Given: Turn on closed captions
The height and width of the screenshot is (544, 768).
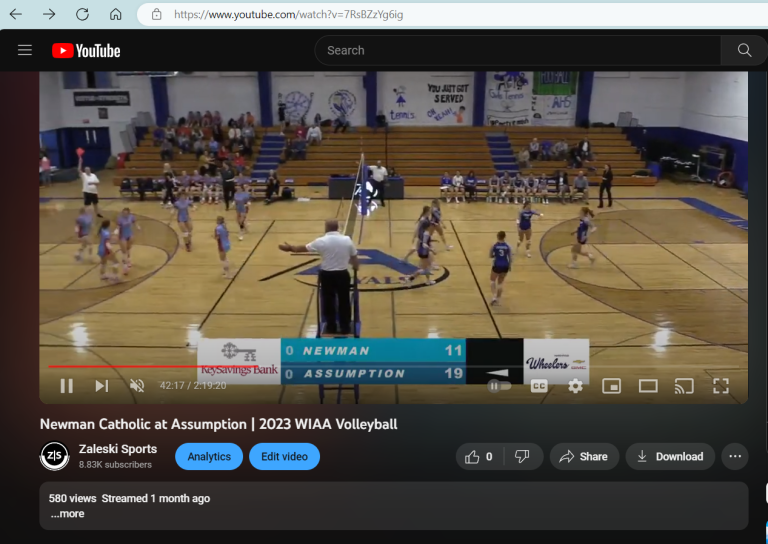Looking at the screenshot, I should pyautogui.click(x=539, y=386).
